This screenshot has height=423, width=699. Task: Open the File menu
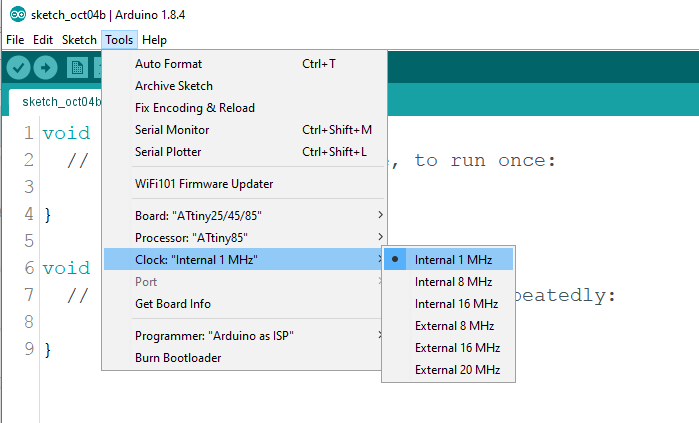pos(14,40)
